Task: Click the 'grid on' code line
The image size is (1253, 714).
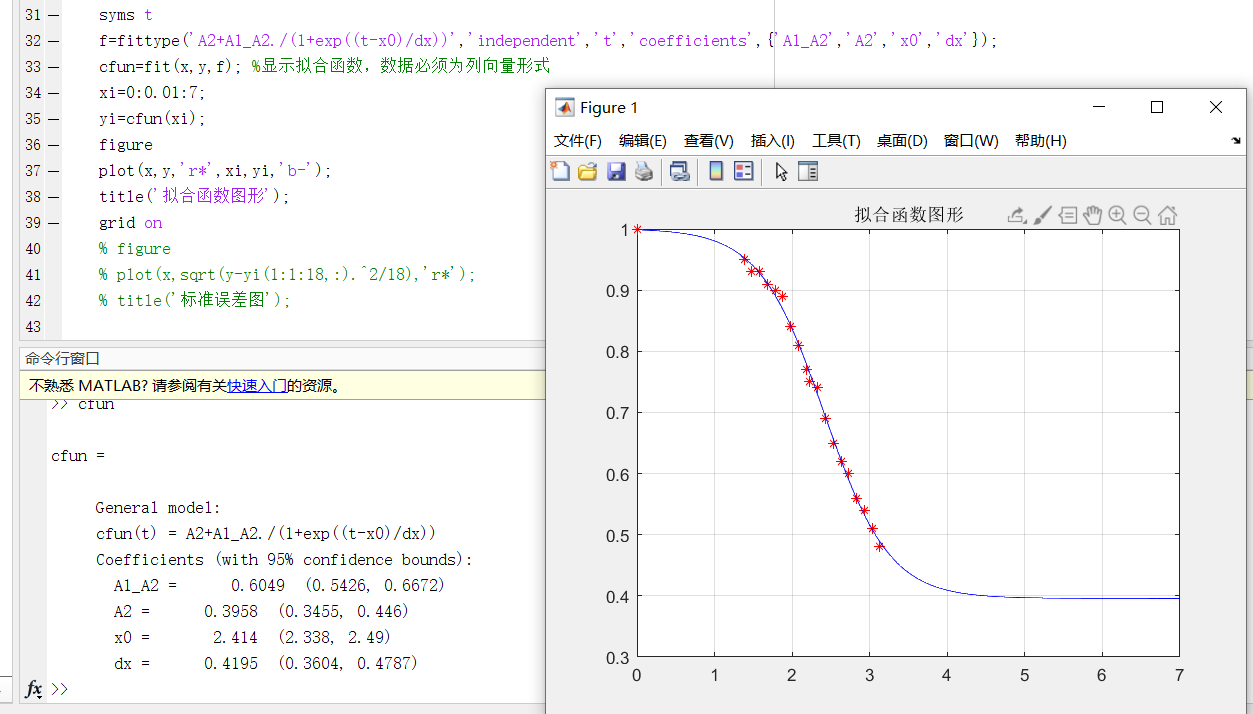Action: (x=130, y=223)
